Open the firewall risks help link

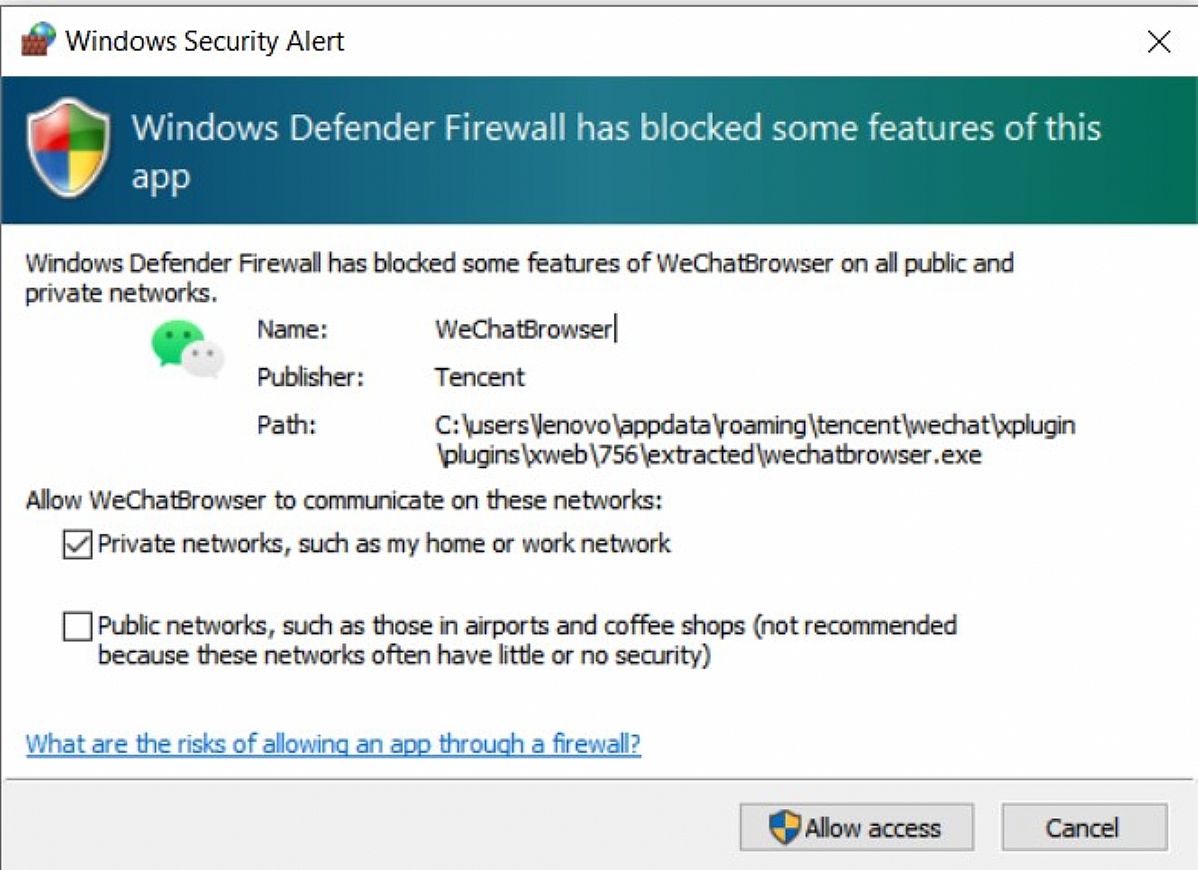pyautogui.click(x=333, y=744)
